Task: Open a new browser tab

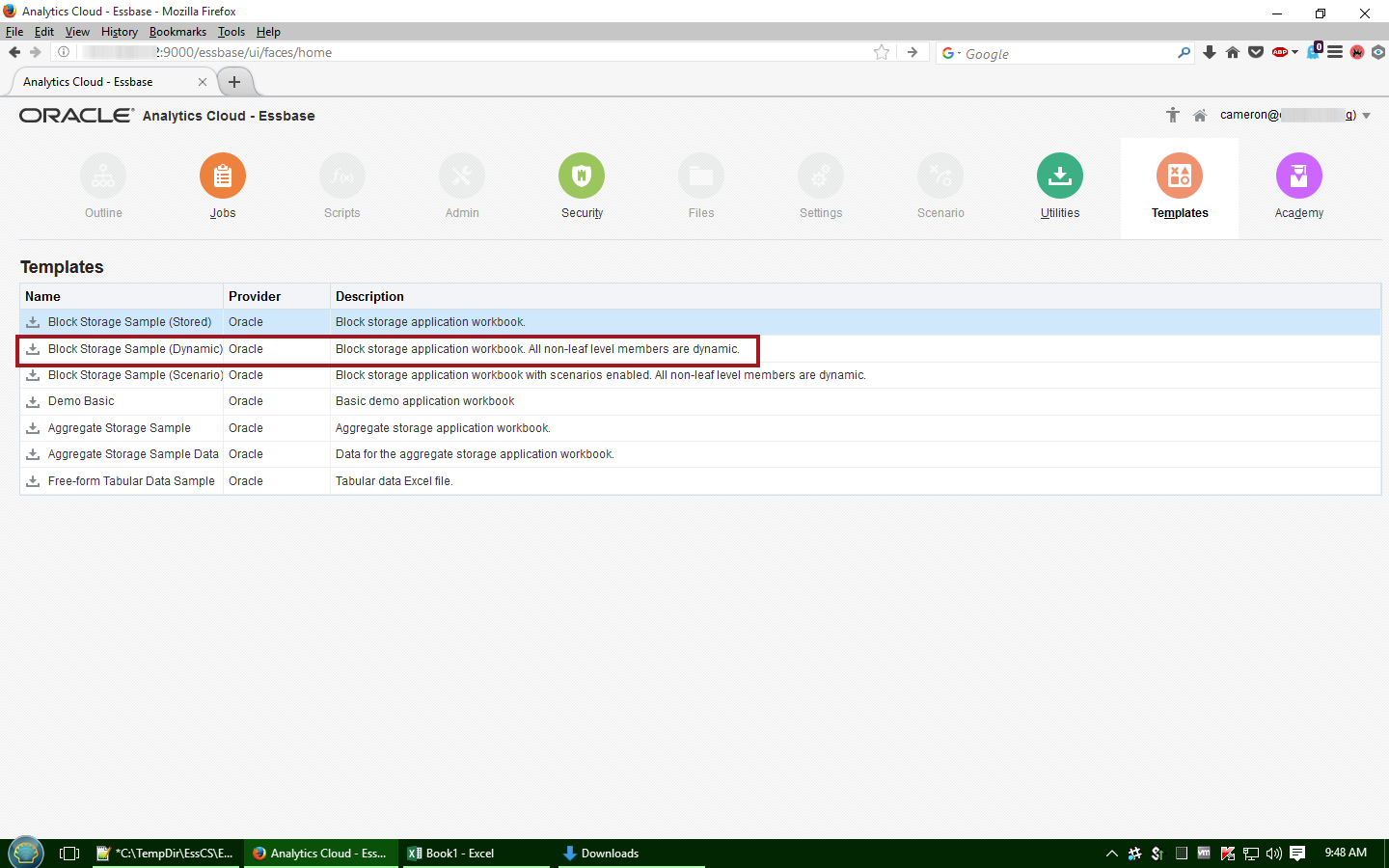Action: tap(234, 82)
